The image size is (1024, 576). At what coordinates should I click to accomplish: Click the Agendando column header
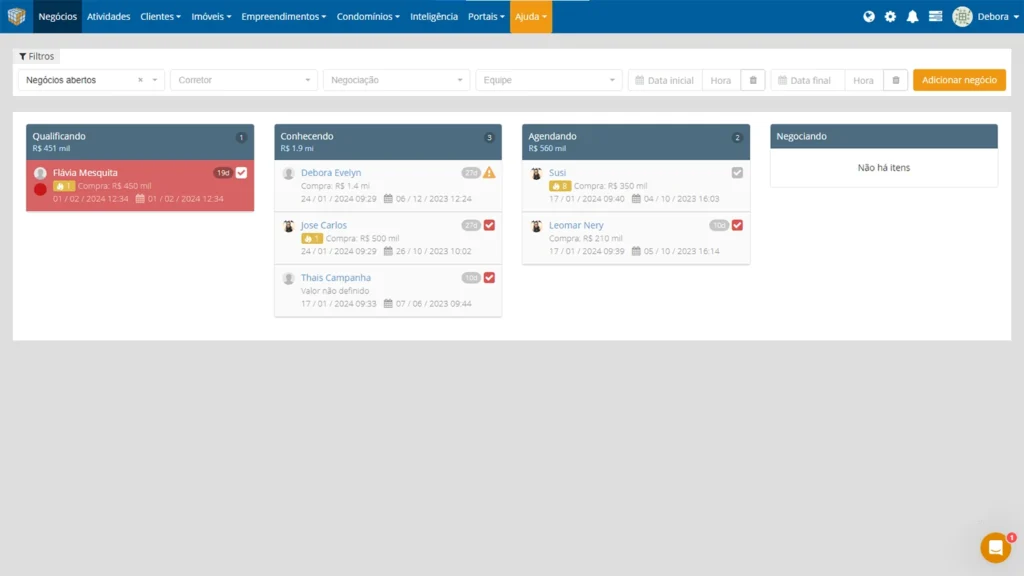[636, 142]
